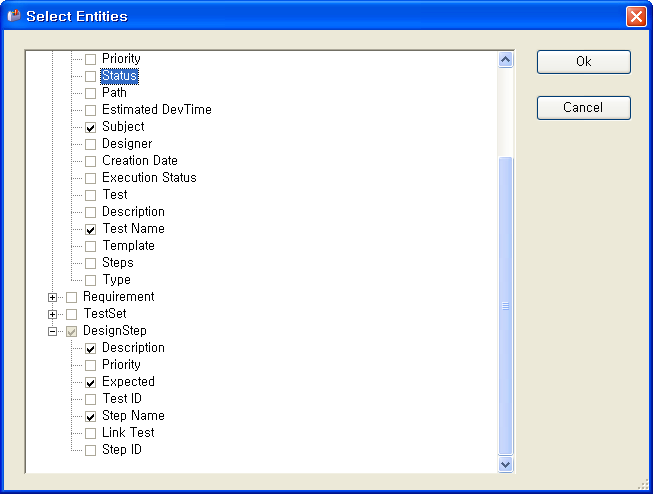
Task: Tick the Test ID checkbox
Action: pos(90,399)
